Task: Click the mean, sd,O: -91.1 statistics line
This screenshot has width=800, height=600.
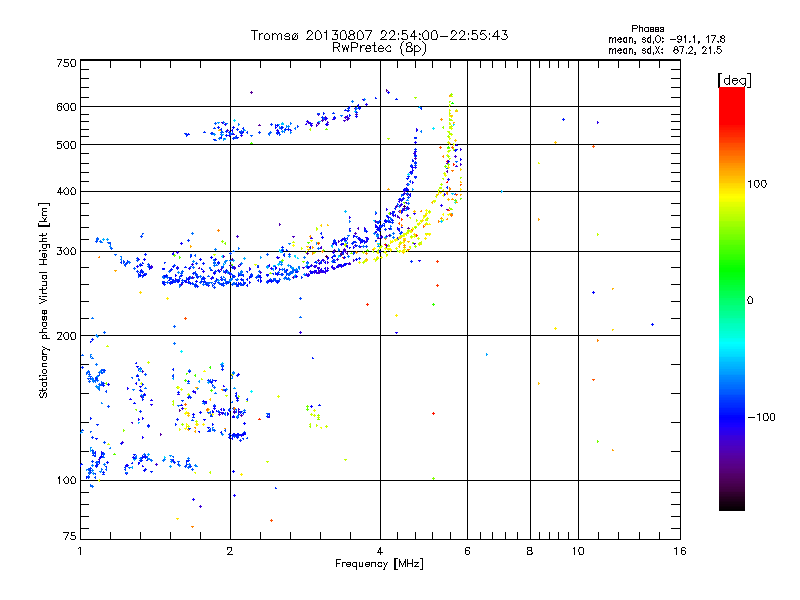Action: click(666, 39)
